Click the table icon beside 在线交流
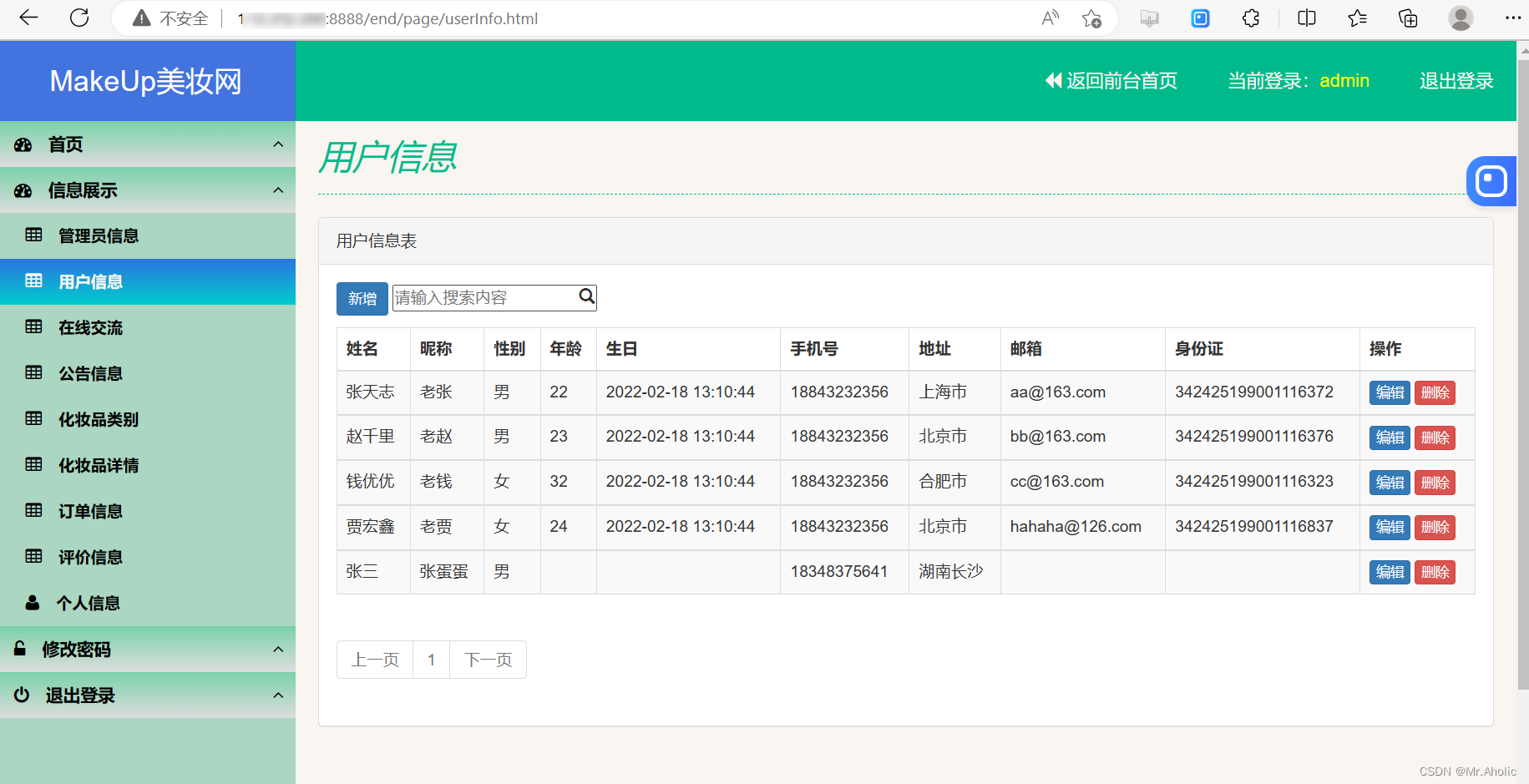Image resolution: width=1529 pixels, height=784 pixels. click(33, 326)
